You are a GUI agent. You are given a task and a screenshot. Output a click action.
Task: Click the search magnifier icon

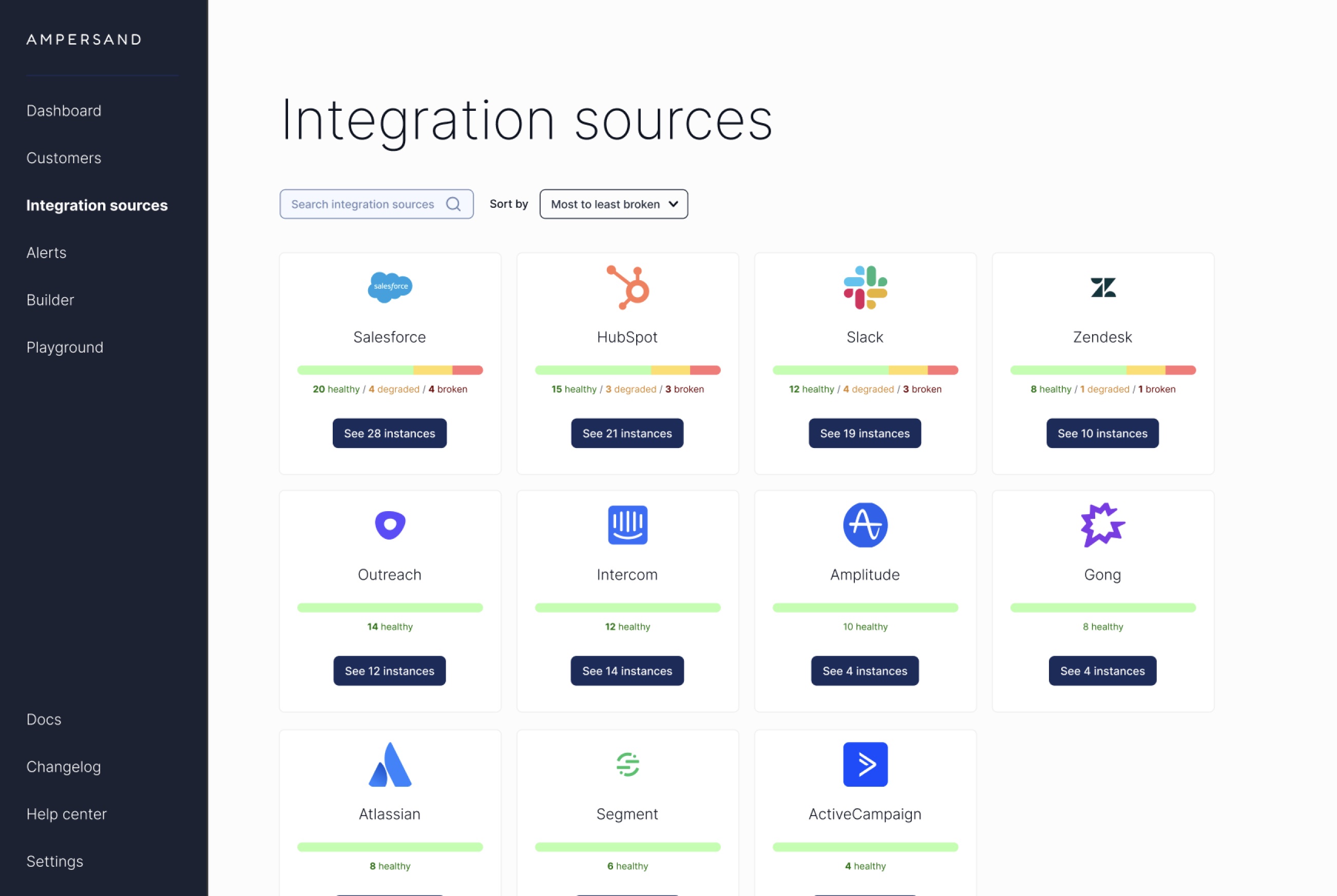[x=453, y=204]
